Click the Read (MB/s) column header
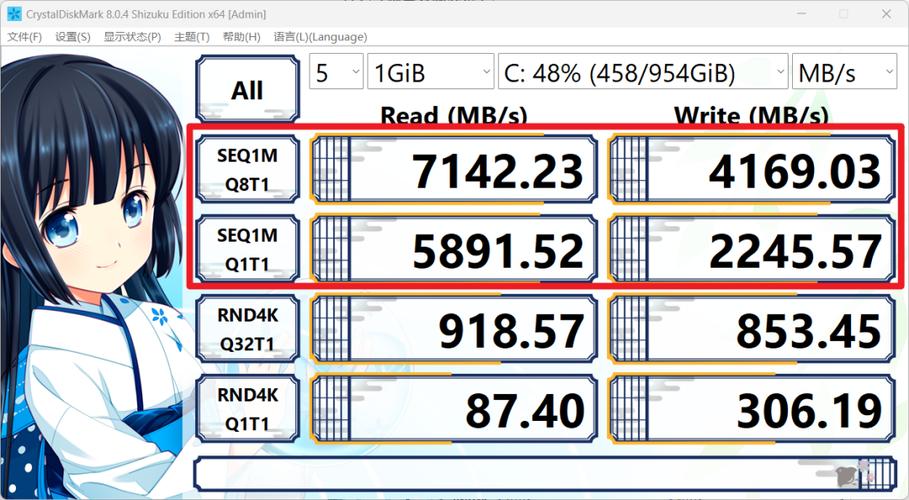The width and height of the screenshot is (909, 500). tap(453, 115)
